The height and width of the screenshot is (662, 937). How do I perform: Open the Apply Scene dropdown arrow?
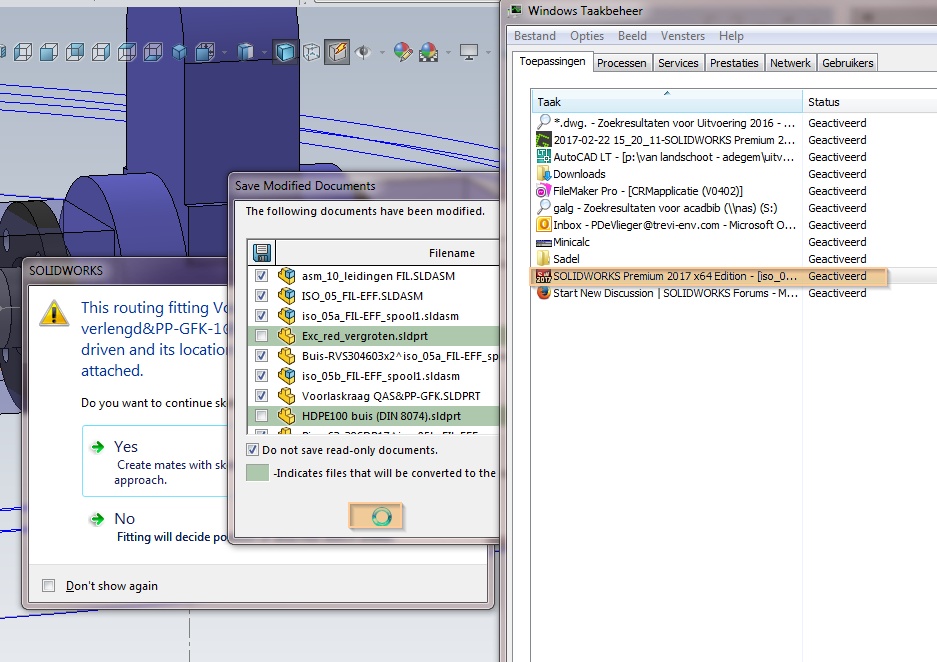[x=448, y=53]
